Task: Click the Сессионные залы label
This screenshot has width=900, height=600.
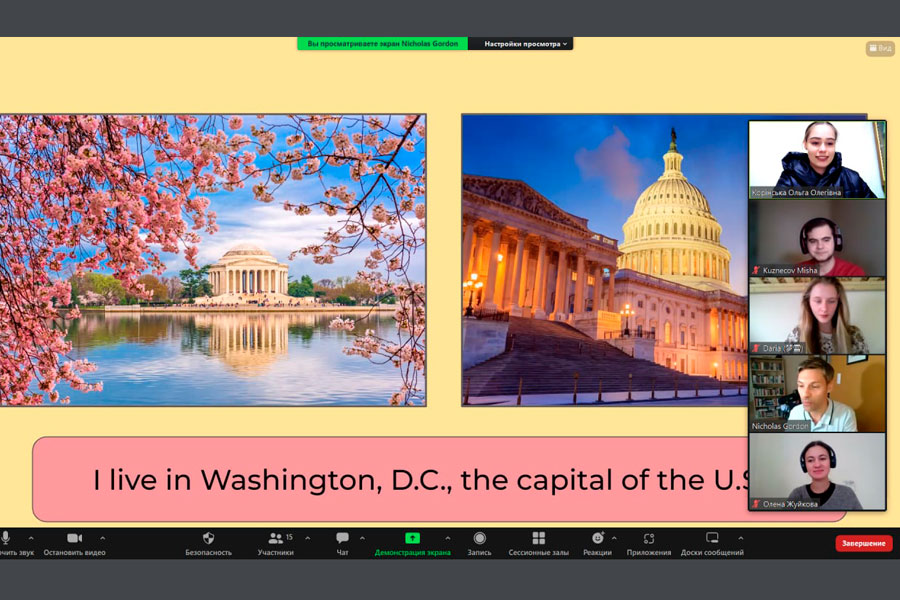Action: pyautogui.click(x=538, y=552)
